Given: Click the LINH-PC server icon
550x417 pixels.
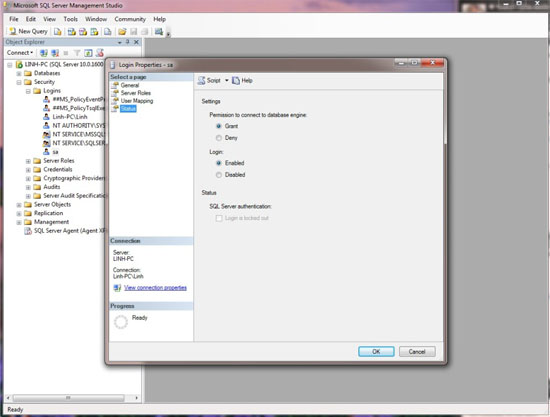Looking at the screenshot, I should (x=19, y=65).
